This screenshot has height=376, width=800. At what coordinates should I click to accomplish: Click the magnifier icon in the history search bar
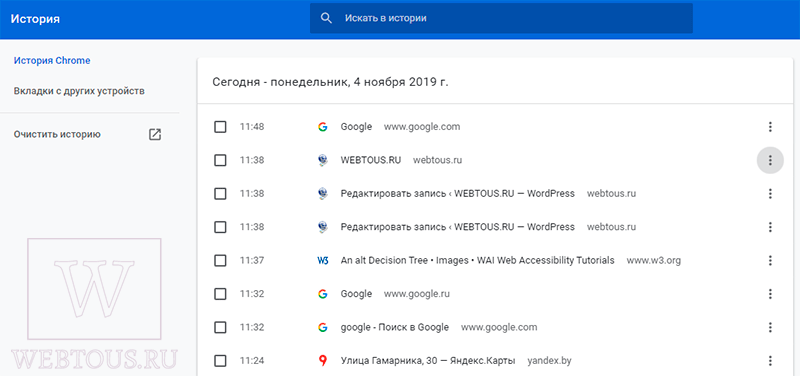[x=326, y=18]
